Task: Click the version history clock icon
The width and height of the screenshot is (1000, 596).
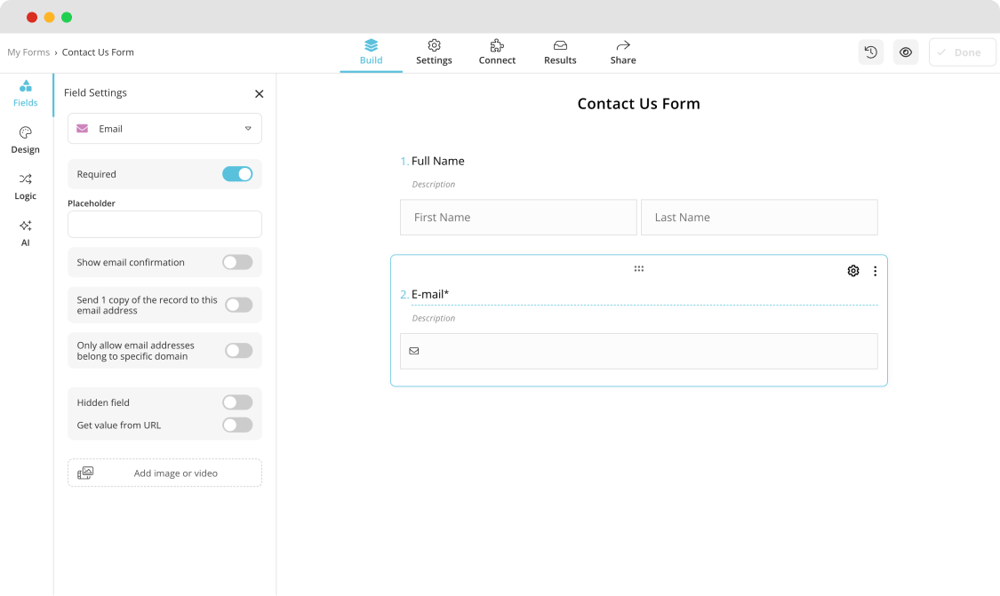Action: click(871, 53)
